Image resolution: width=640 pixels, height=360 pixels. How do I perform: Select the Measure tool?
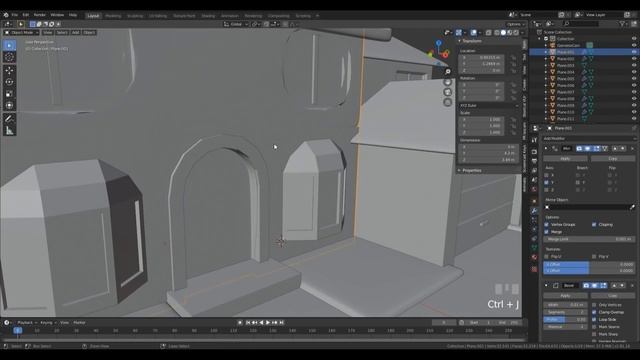[x=9, y=131]
